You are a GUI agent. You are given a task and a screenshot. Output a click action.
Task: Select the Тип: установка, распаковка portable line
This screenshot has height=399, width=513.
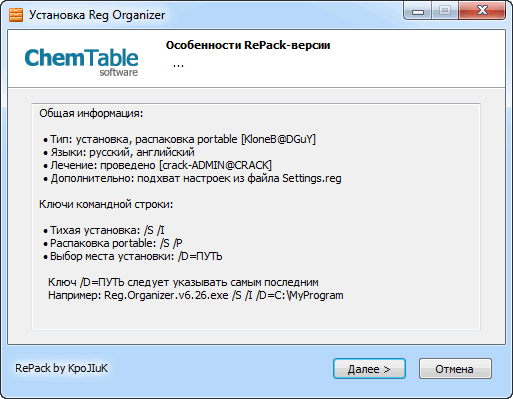[179, 139]
